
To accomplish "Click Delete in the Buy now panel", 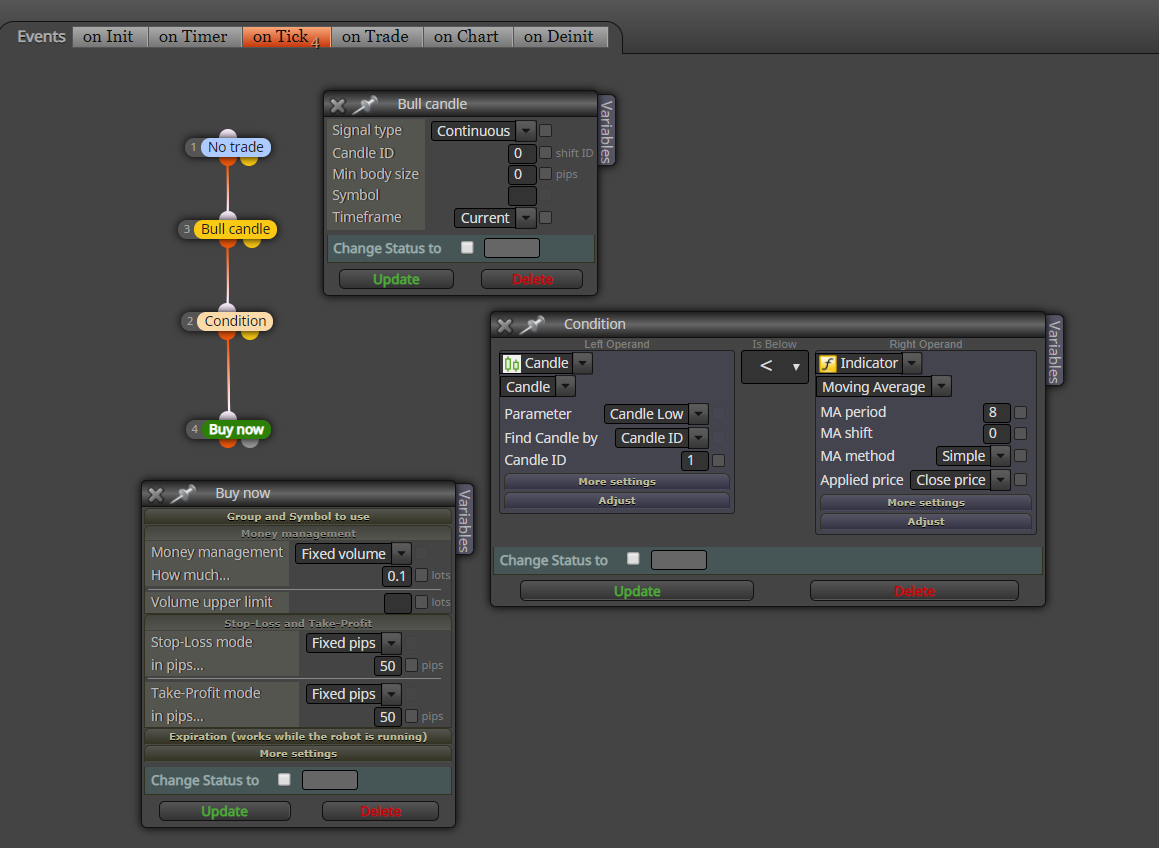I will [381, 811].
